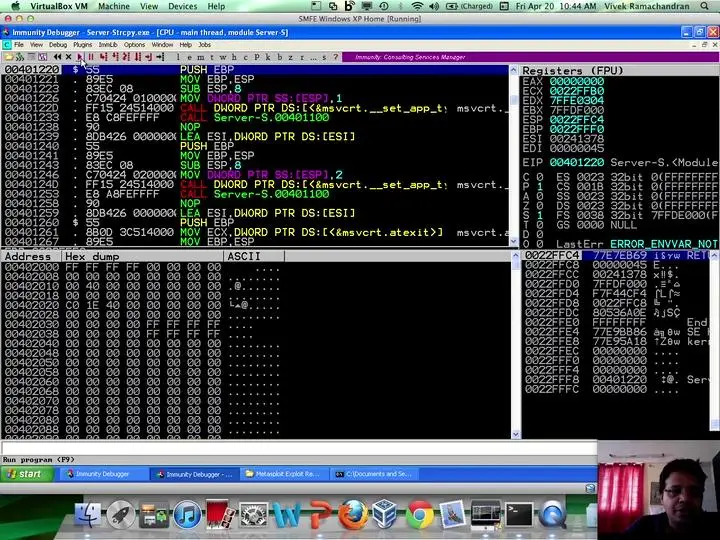This screenshot has width=720, height=540.
Task: Select the instruction at address 00401233
Action: click(x=255, y=118)
